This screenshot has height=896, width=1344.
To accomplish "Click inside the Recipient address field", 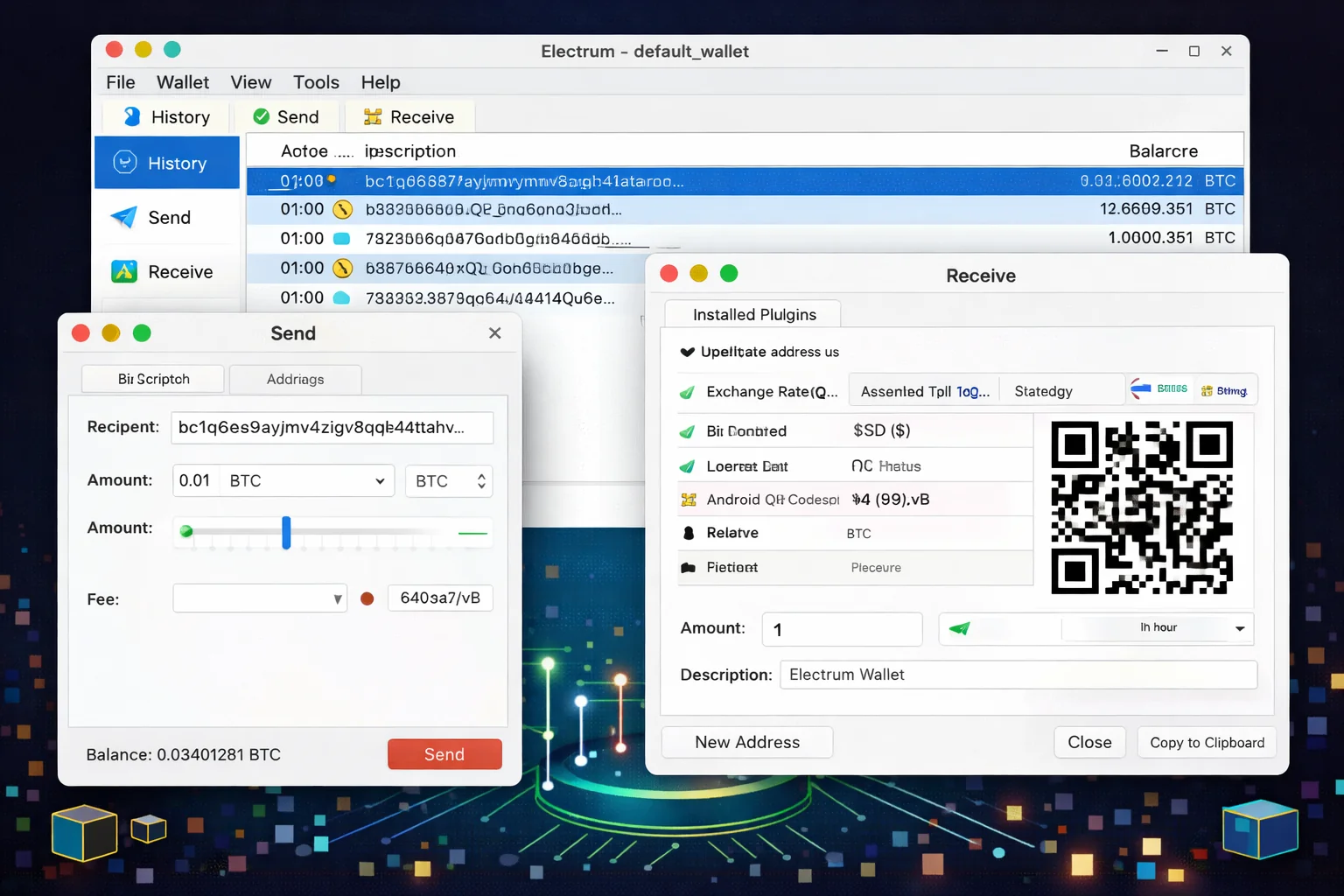I will (332, 428).
